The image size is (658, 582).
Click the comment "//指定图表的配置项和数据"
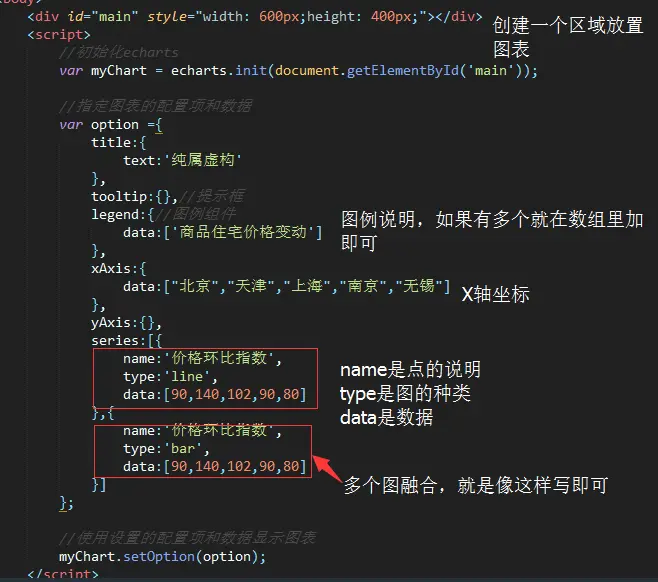tap(156, 106)
